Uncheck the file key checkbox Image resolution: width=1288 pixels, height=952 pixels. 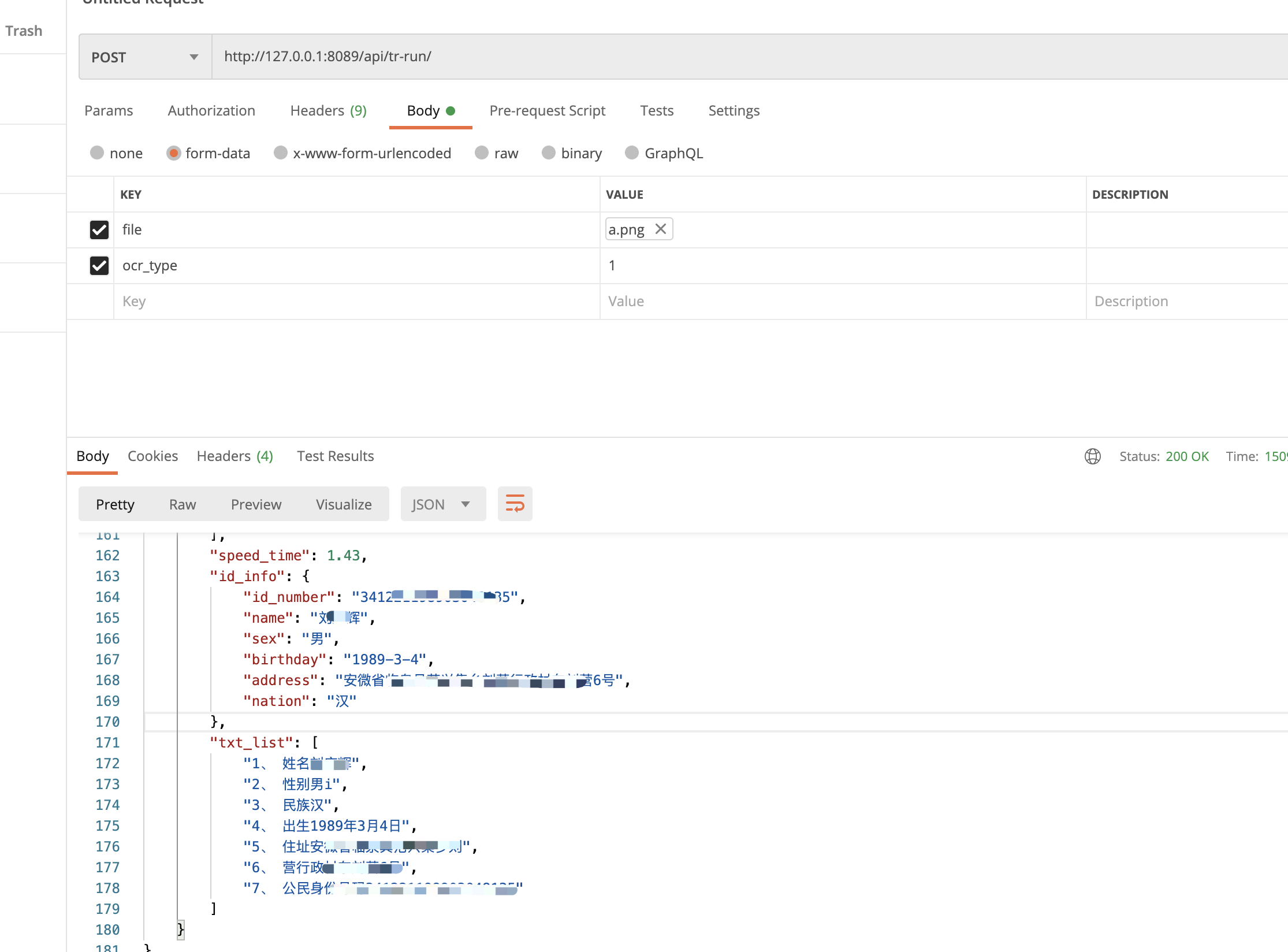pyautogui.click(x=99, y=230)
